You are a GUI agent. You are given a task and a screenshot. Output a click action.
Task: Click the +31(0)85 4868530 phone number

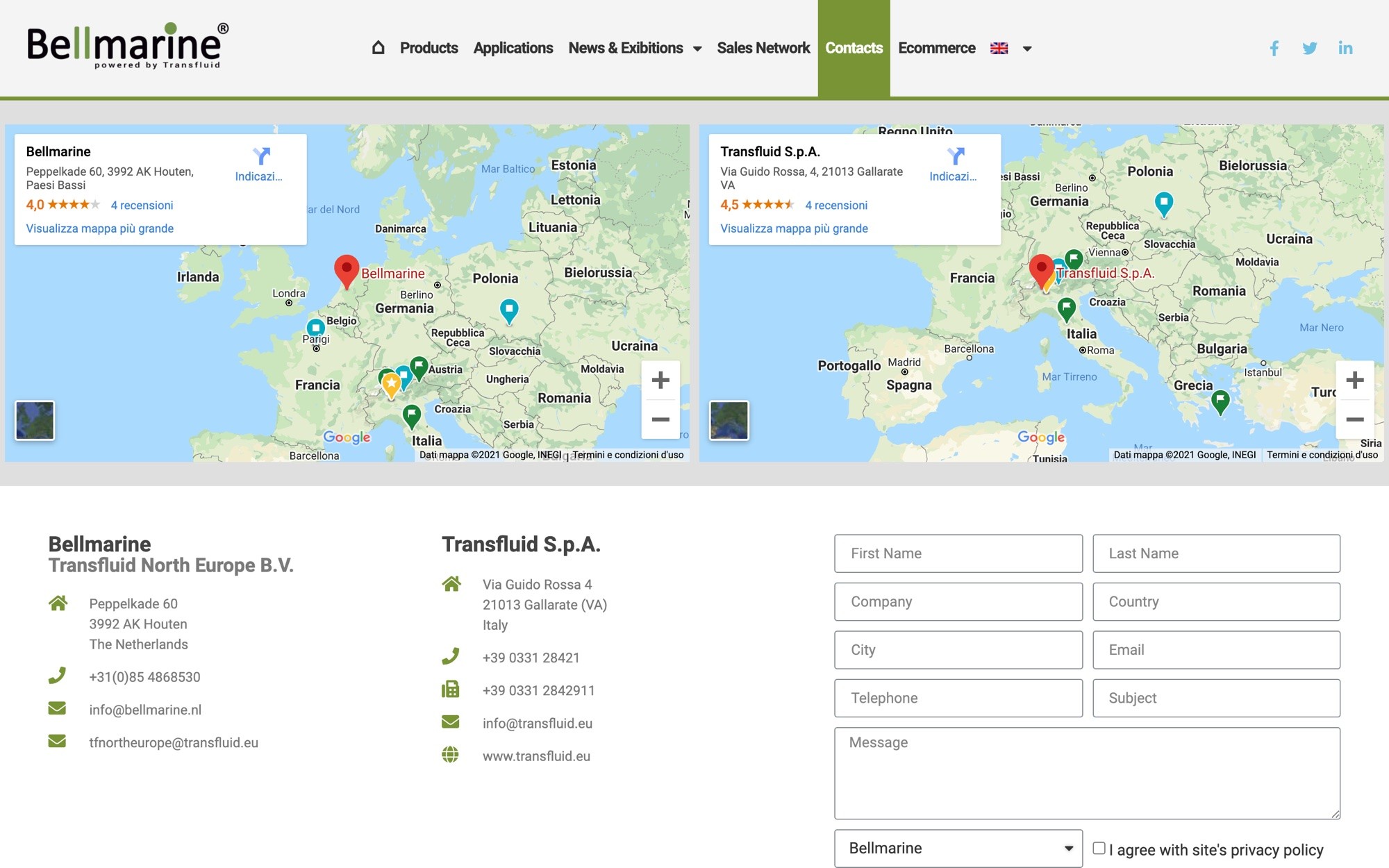click(144, 677)
